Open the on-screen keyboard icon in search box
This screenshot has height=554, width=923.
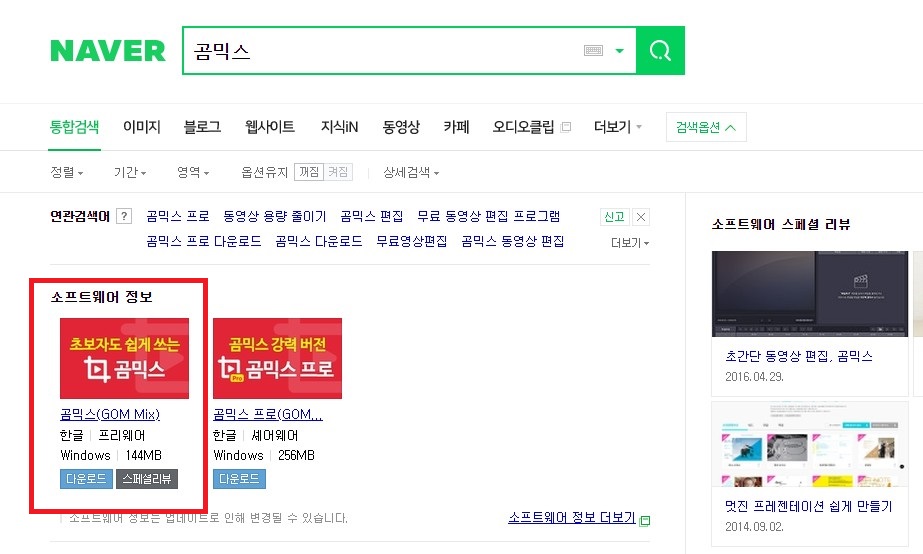[593, 51]
